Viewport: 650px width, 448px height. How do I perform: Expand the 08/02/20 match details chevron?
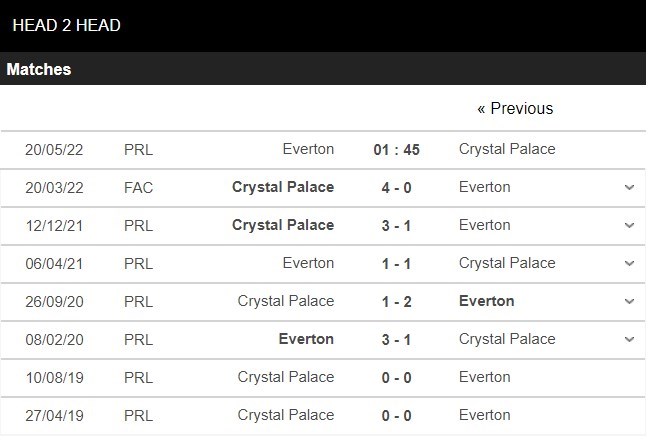629,339
